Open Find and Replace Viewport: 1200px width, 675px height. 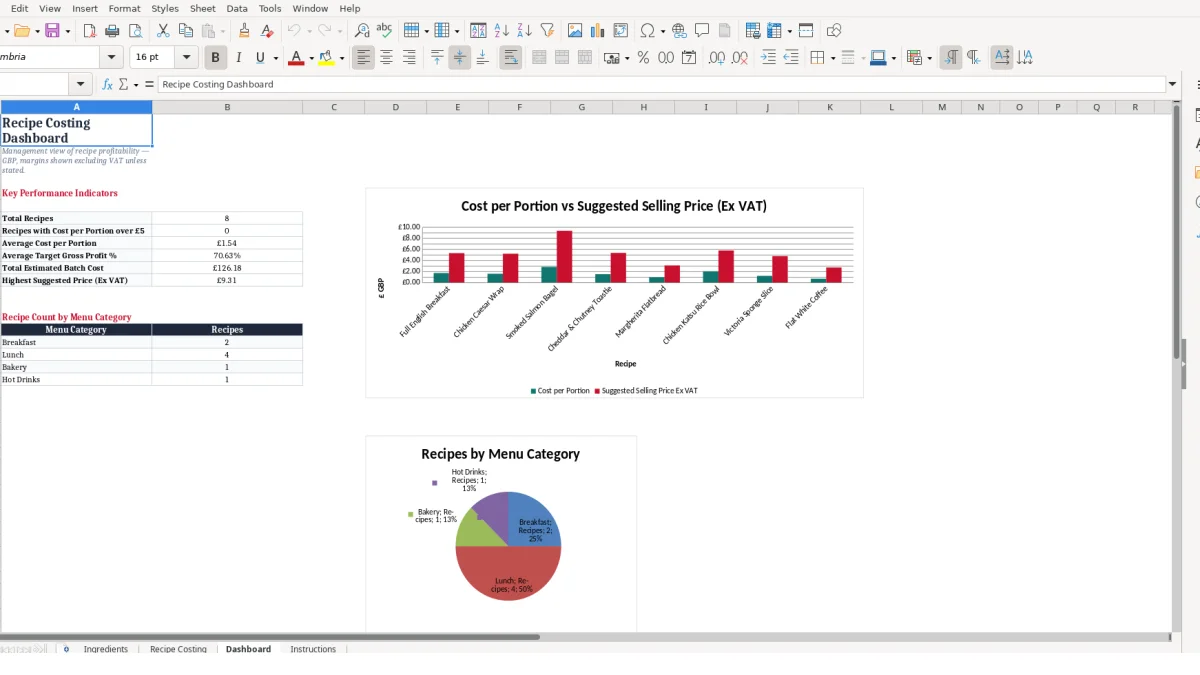pyautogui.click(x=362, y=31)
